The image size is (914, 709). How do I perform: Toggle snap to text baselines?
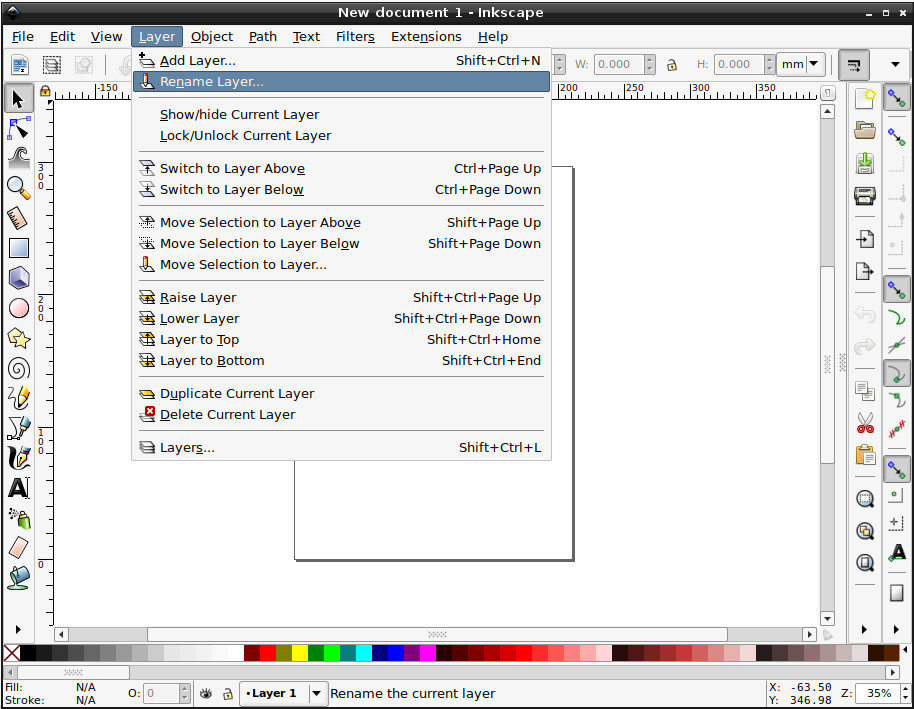coord(897,553)
